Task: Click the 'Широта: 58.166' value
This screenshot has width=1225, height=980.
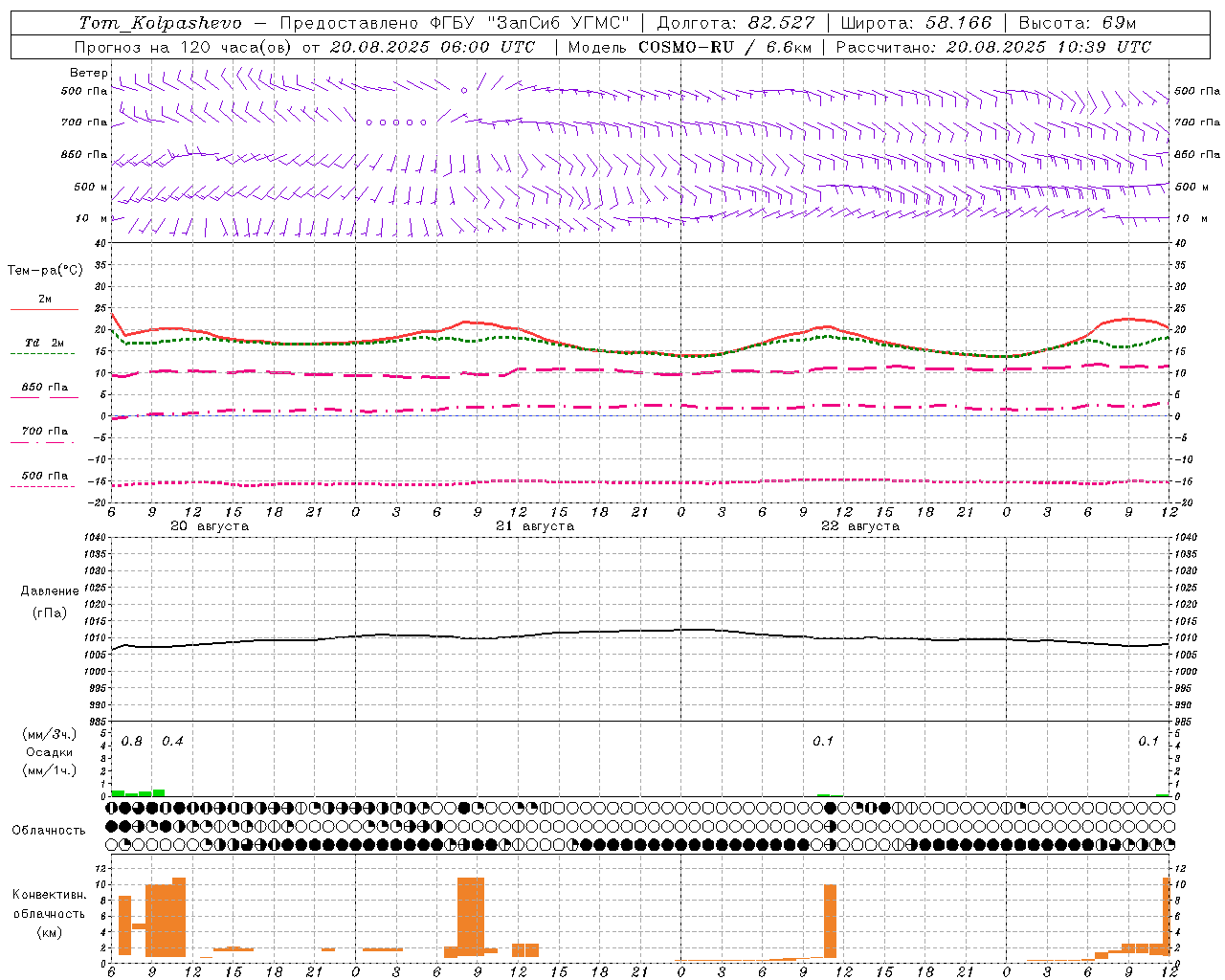Action: pos(916,23)
